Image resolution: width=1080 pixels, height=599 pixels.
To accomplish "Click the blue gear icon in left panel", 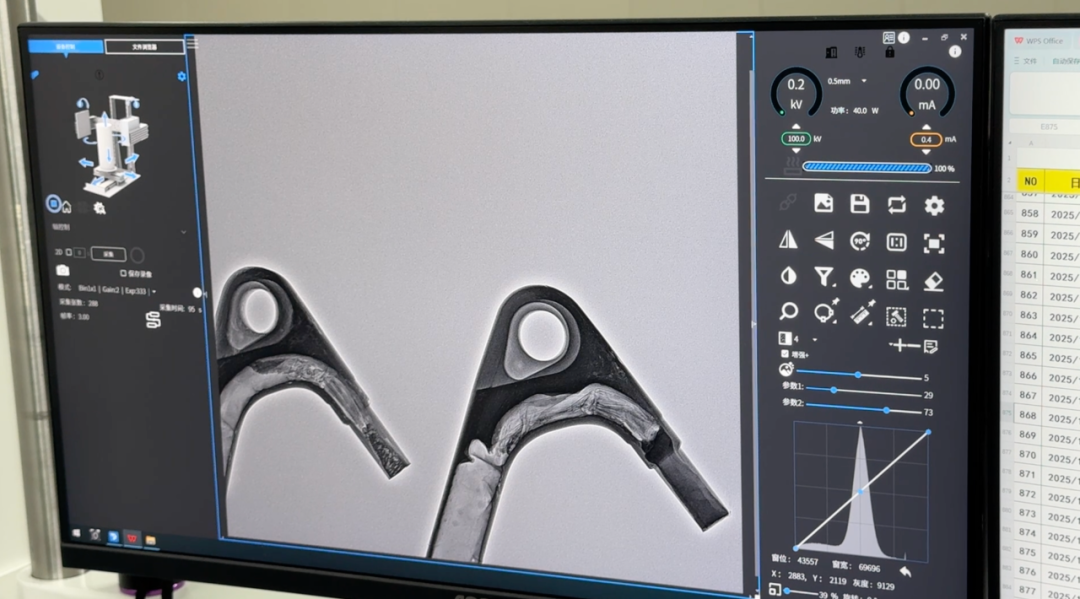I will (181, 76).
